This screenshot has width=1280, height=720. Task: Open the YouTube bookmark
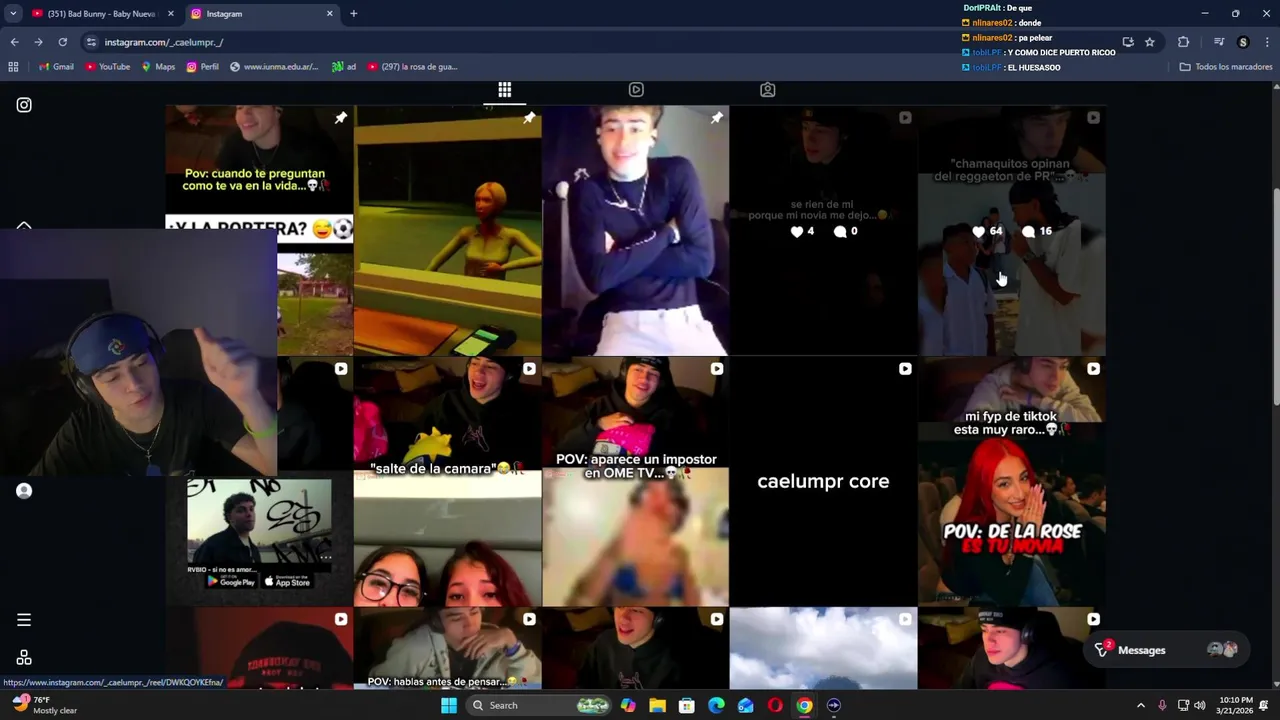click(x=108, y=67)
